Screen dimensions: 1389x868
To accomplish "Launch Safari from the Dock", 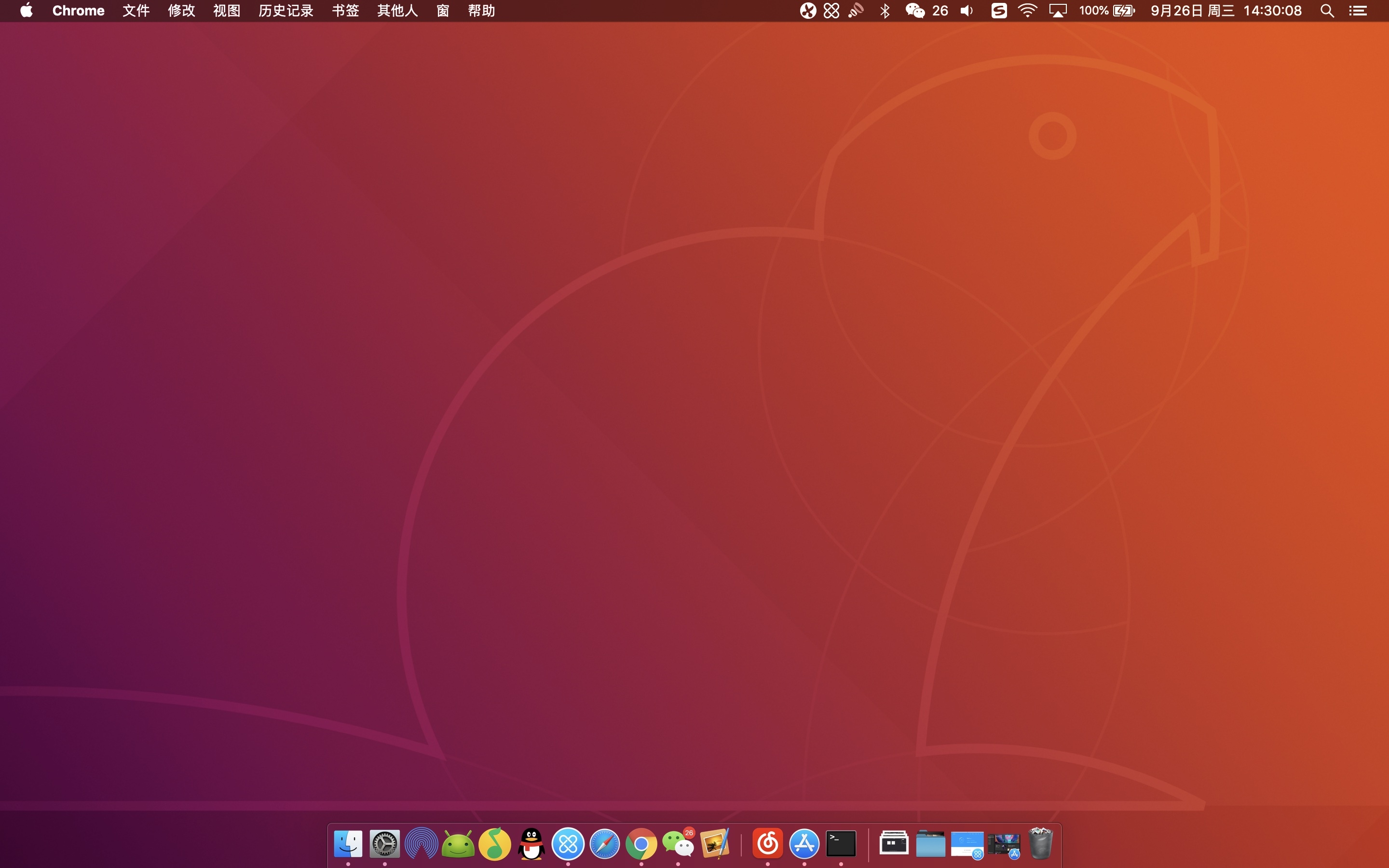I will [605, 844].
